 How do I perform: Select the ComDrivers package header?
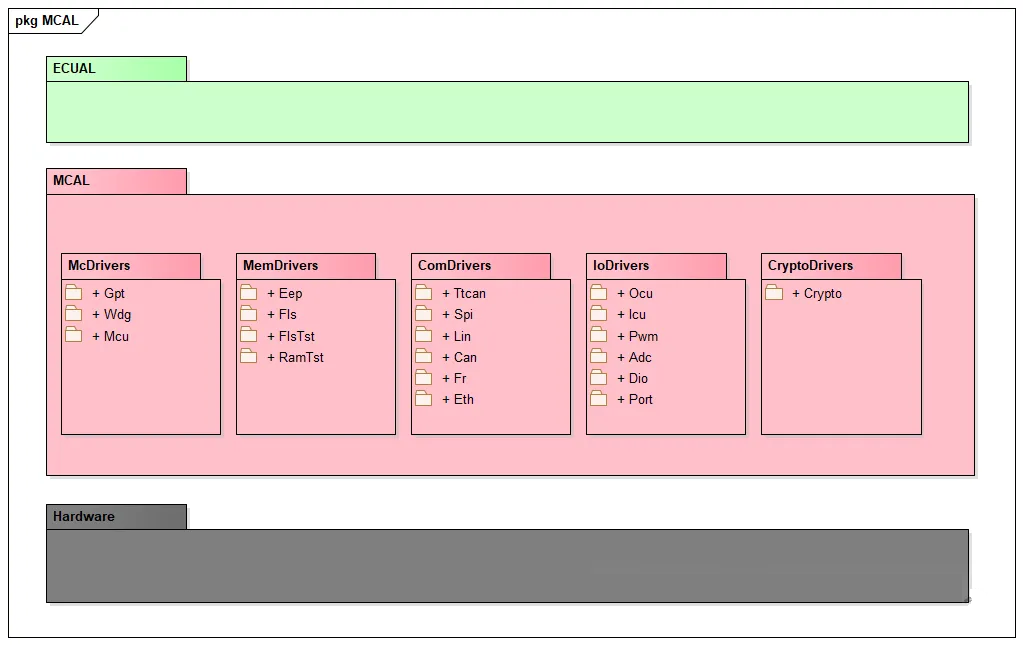(480, 266)
